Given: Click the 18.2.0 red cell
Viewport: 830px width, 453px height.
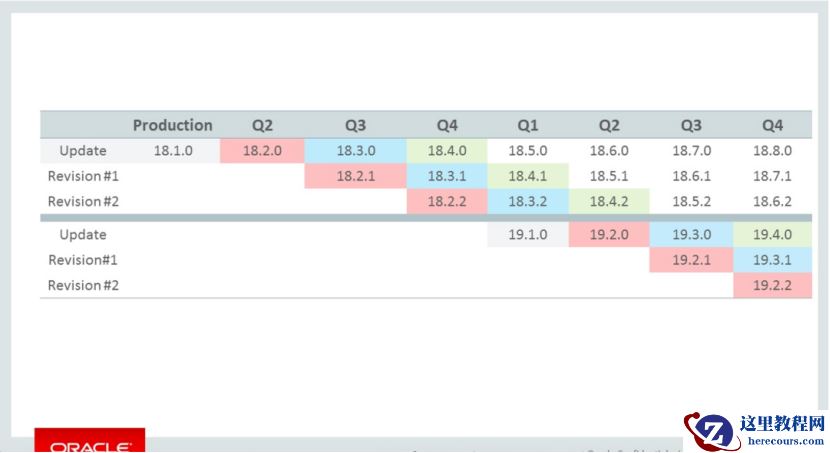Looking at the screenshot, I should (x=263, y=151).
